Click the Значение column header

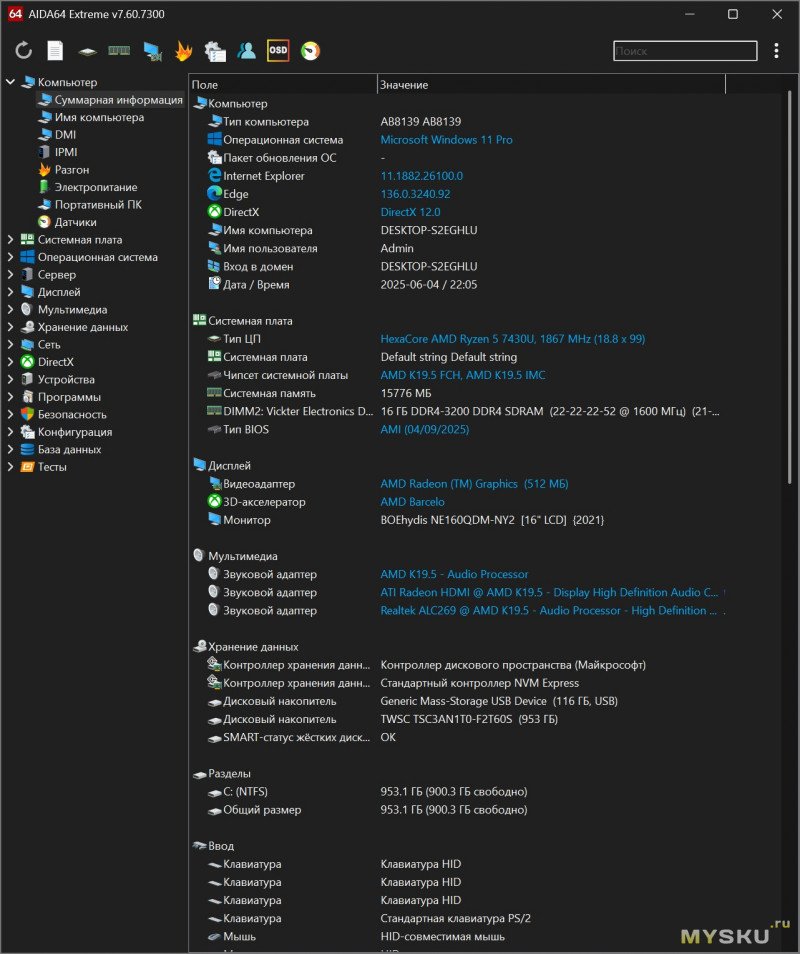tap(551, 85)
